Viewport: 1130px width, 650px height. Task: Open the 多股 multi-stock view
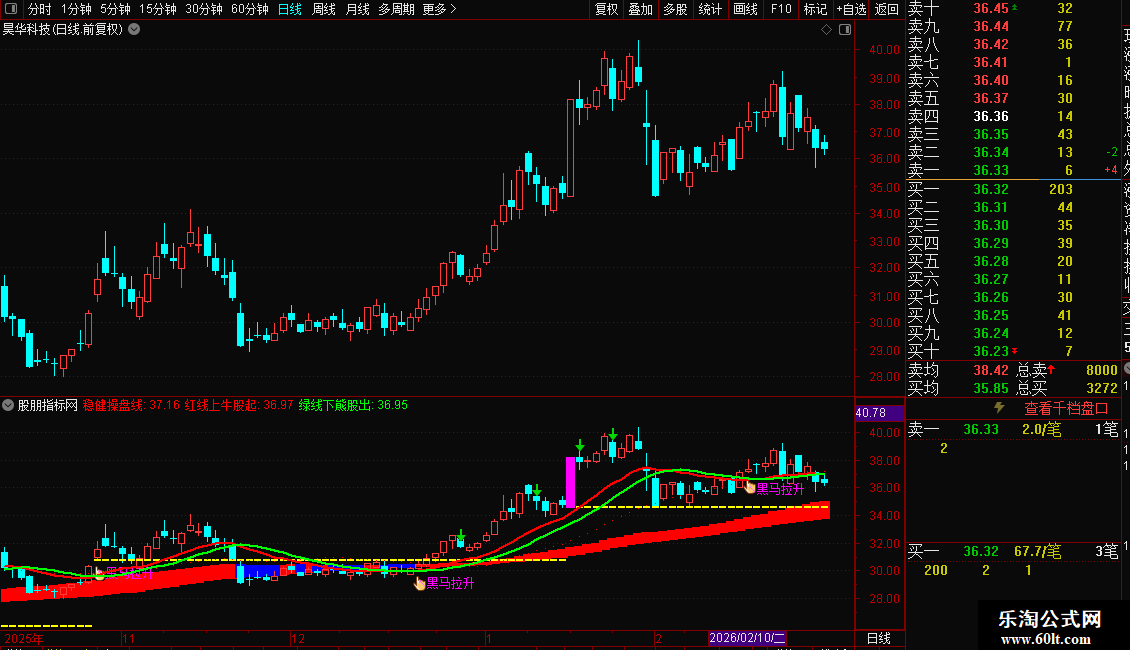click(675, 9)
